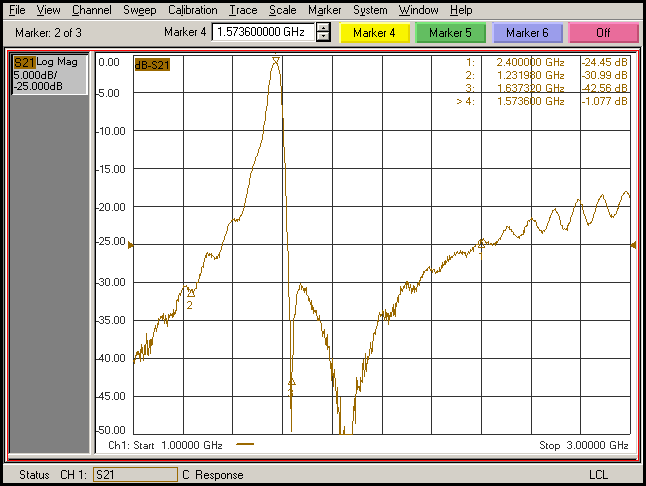Screen dimensions: 646x486
Task: Click the left reference level arrow indicator
Action: (131, 245)
